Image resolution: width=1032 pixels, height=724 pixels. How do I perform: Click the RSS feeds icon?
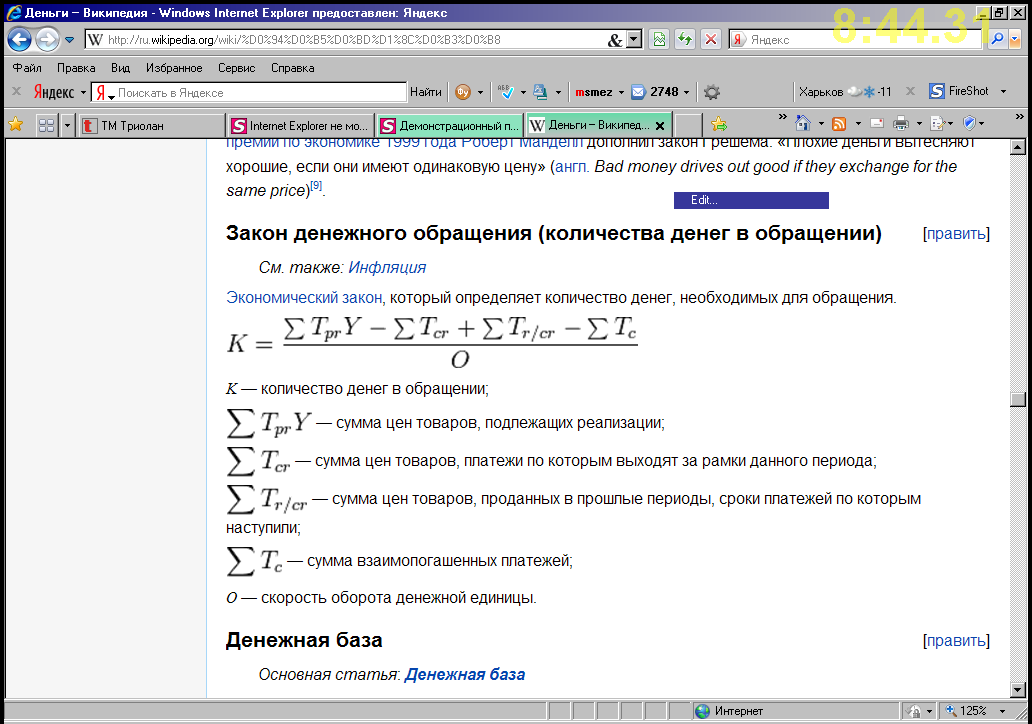pos(839,124)
